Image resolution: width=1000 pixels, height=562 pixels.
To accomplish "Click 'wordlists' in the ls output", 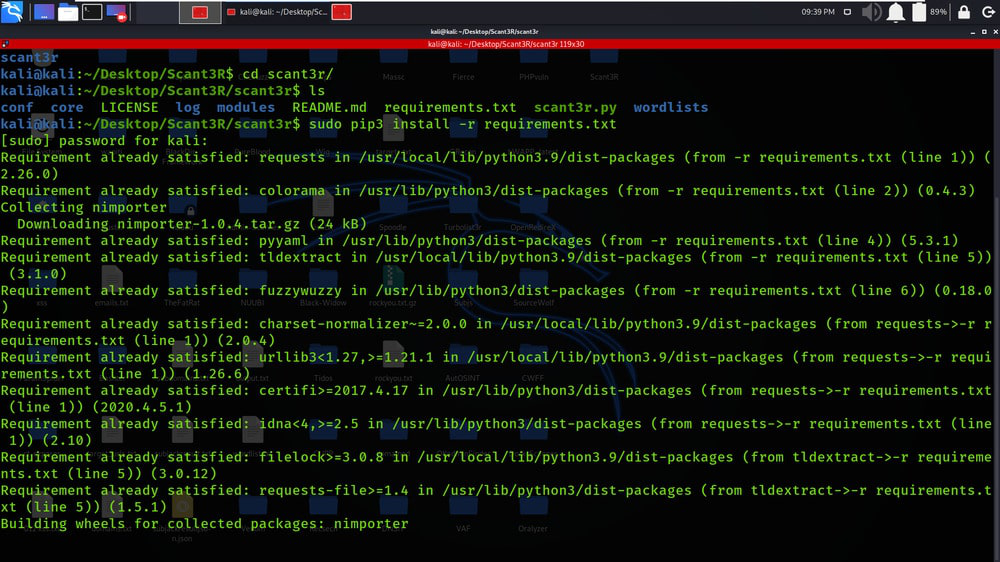I will click(x=671, y=107).
